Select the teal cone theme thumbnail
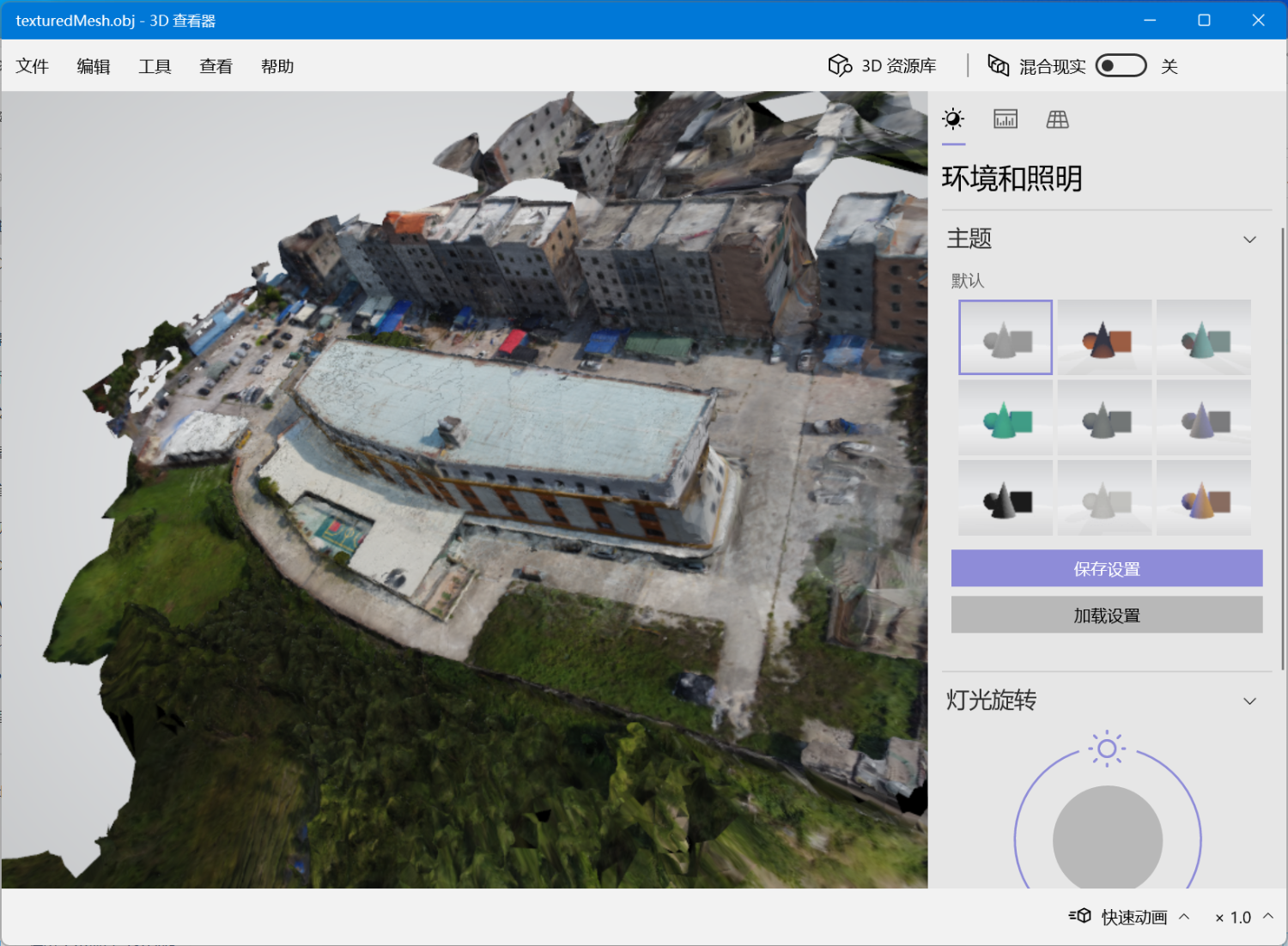Screen dimensions: 1288x946 (x=1204, y=337)
